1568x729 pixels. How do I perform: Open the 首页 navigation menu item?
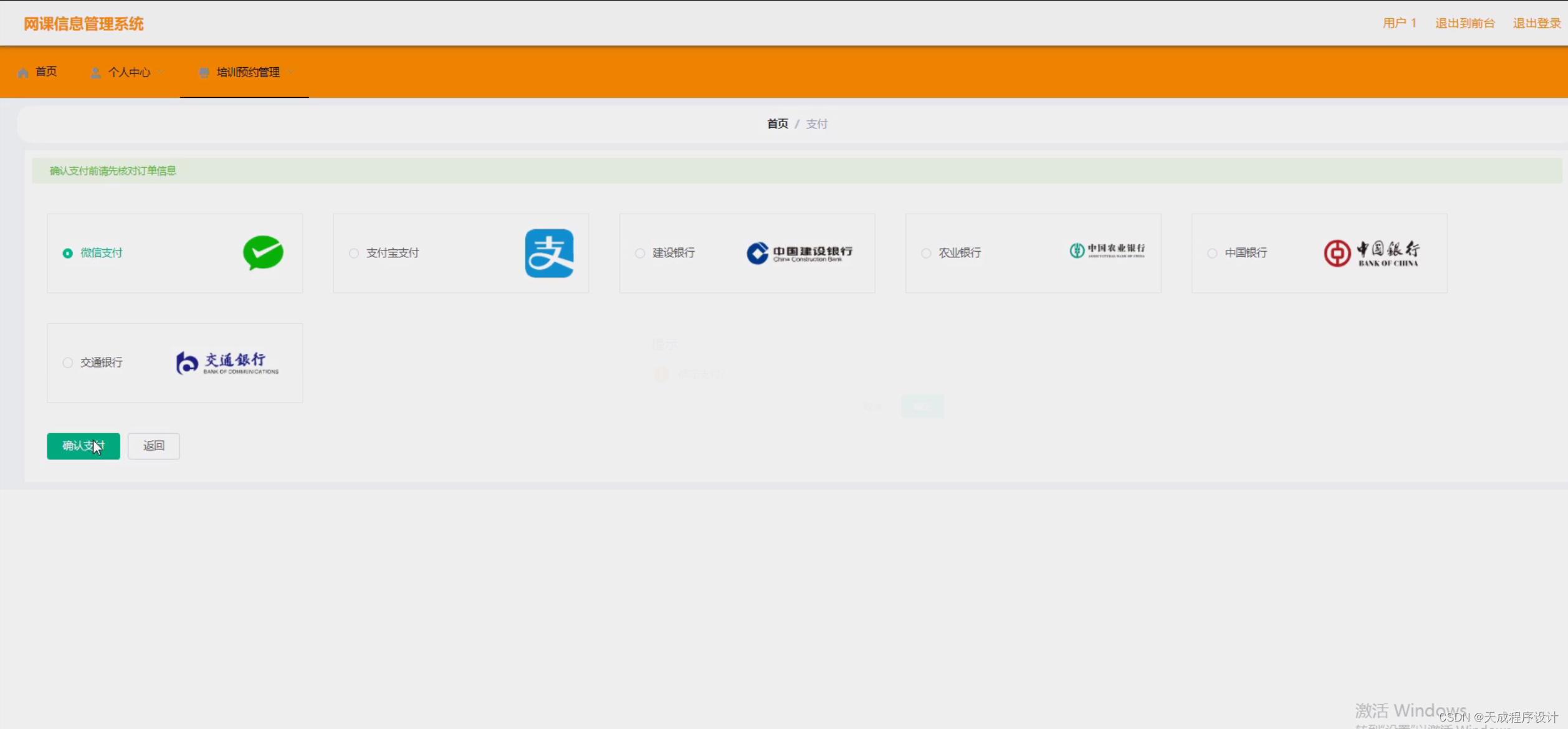(45, 72)
